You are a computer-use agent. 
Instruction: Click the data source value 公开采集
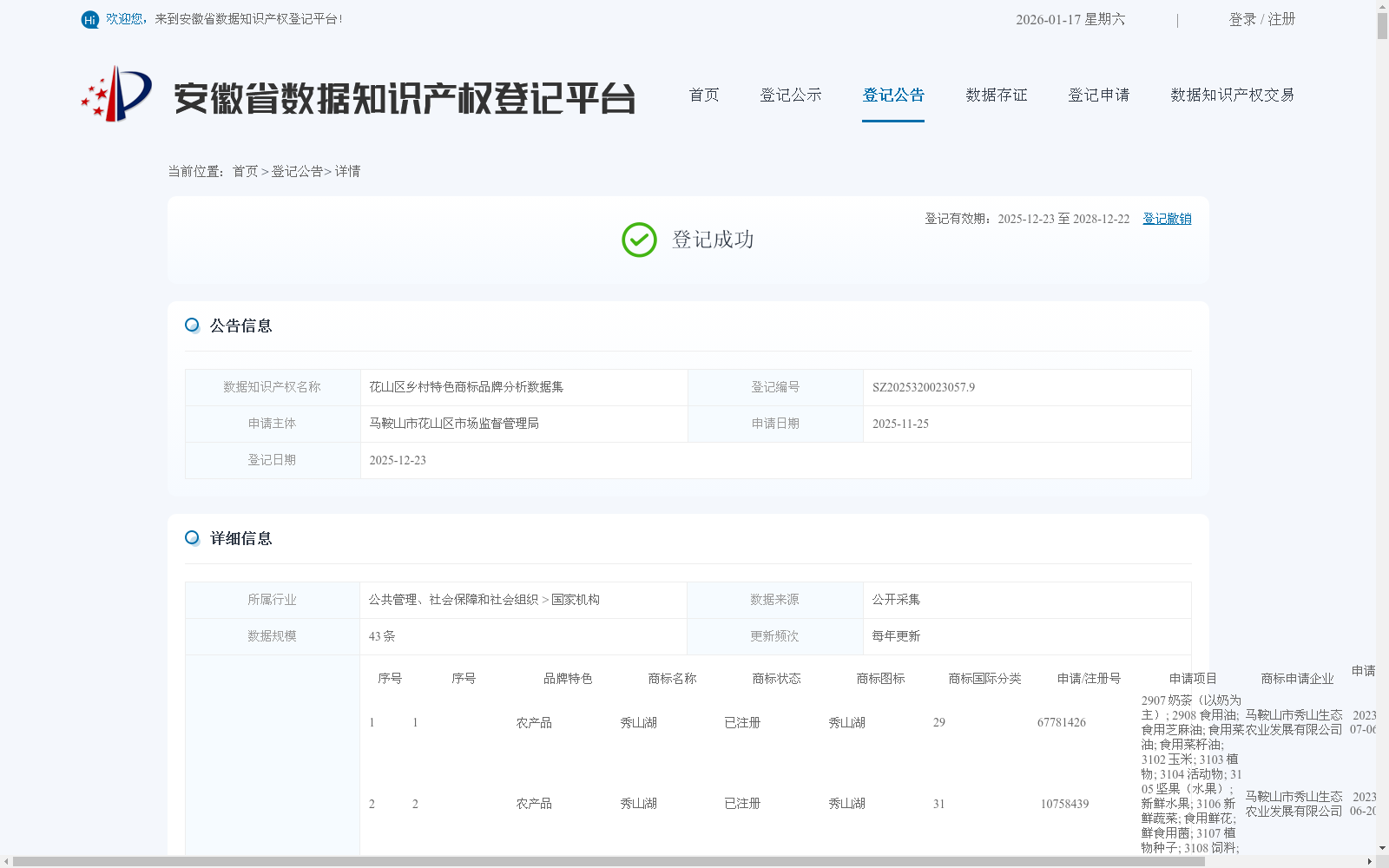pyautogui.click(x=896, y=600)
